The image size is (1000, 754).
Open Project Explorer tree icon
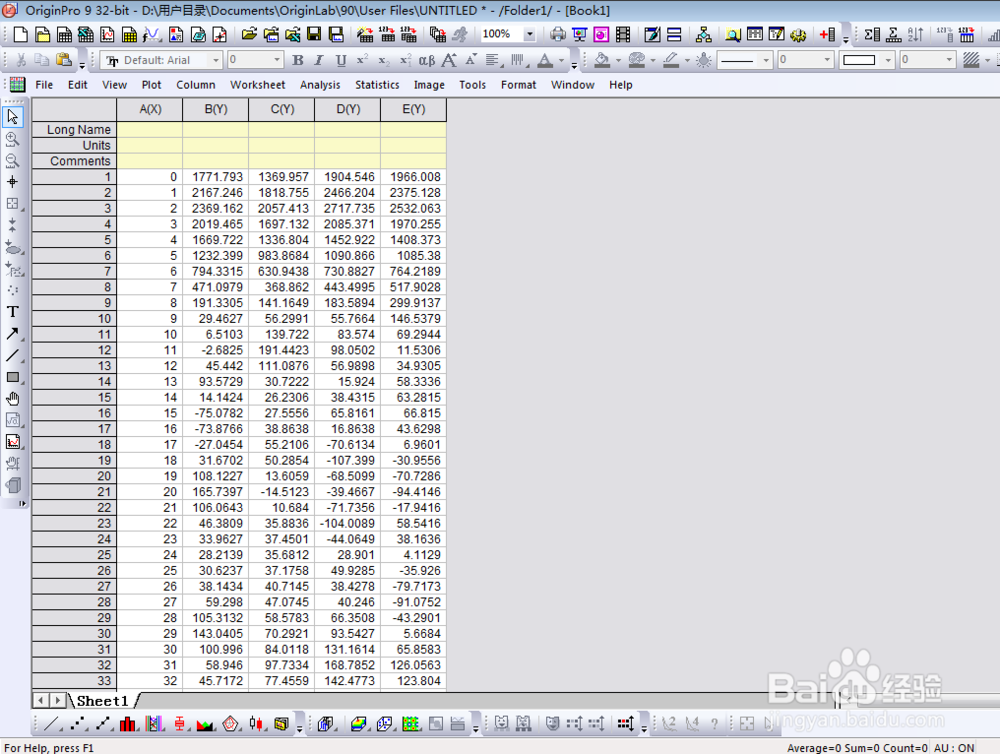pyautogui.click(x=703, y=34)
